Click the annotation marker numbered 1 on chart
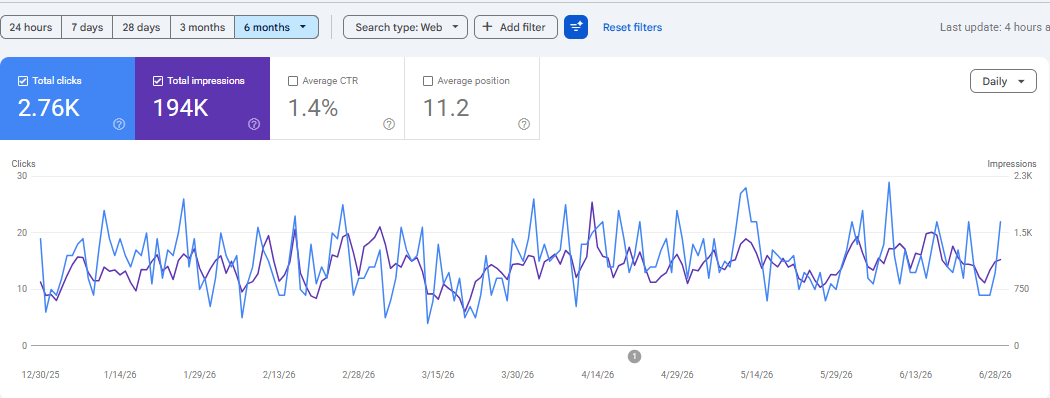This screenshot has height=398, width=1050. click(635, 356)
